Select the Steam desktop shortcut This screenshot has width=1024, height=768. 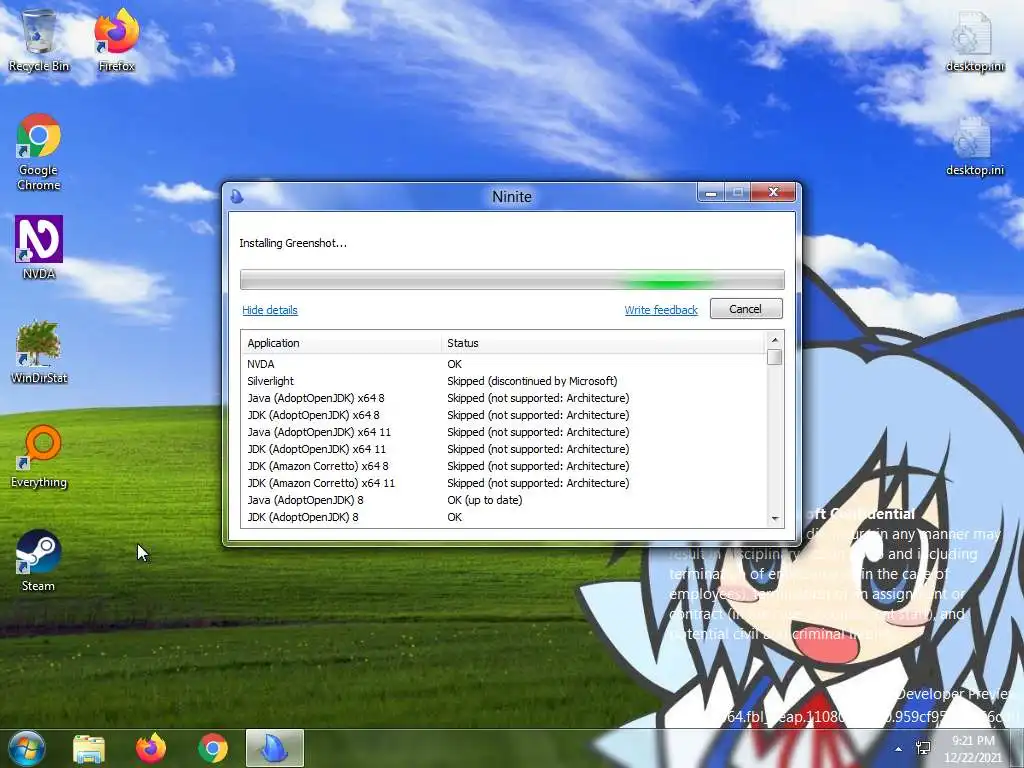39,560
